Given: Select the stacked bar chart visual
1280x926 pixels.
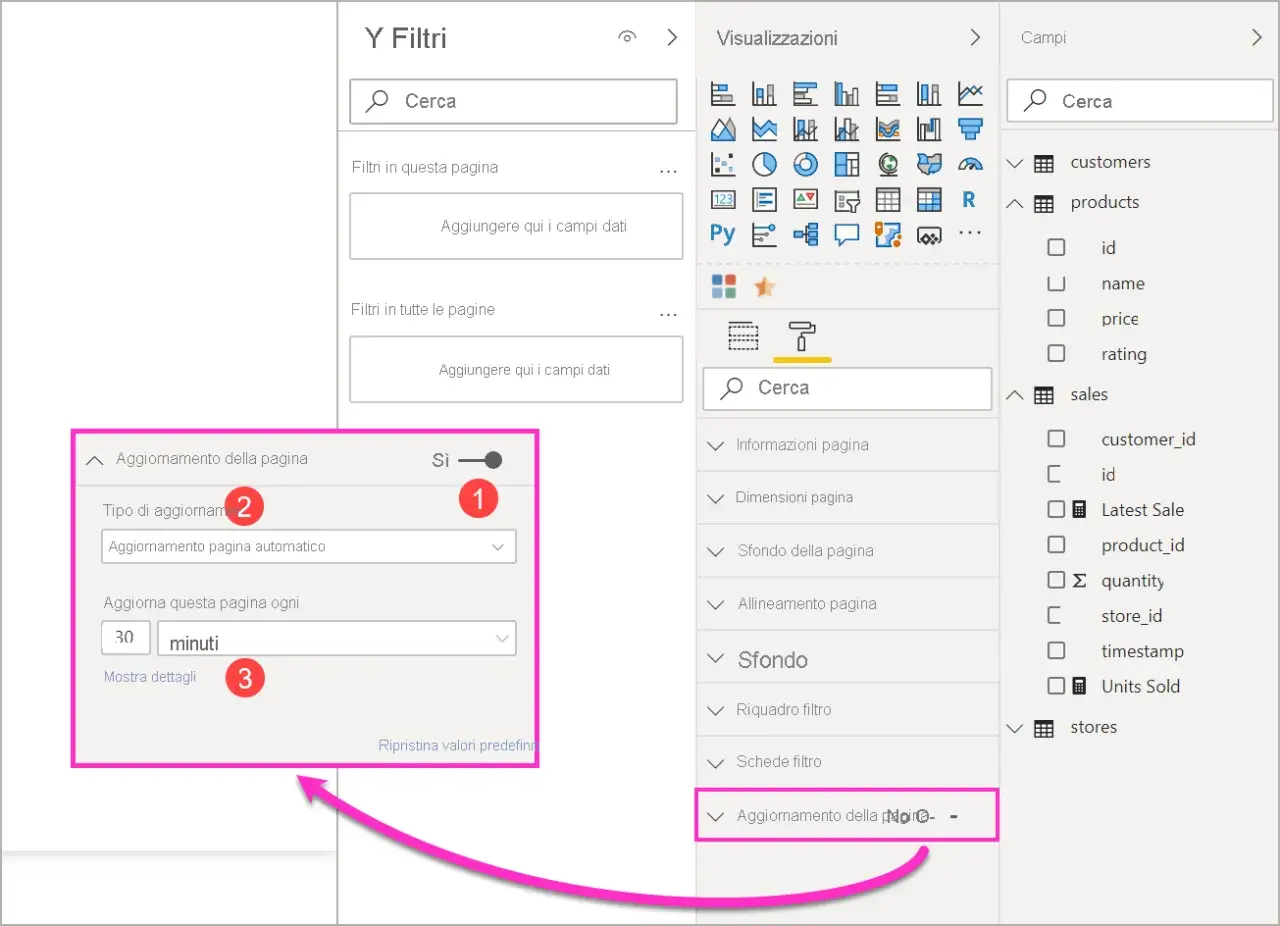Looking at the screenshot, I should coord(723,94).
